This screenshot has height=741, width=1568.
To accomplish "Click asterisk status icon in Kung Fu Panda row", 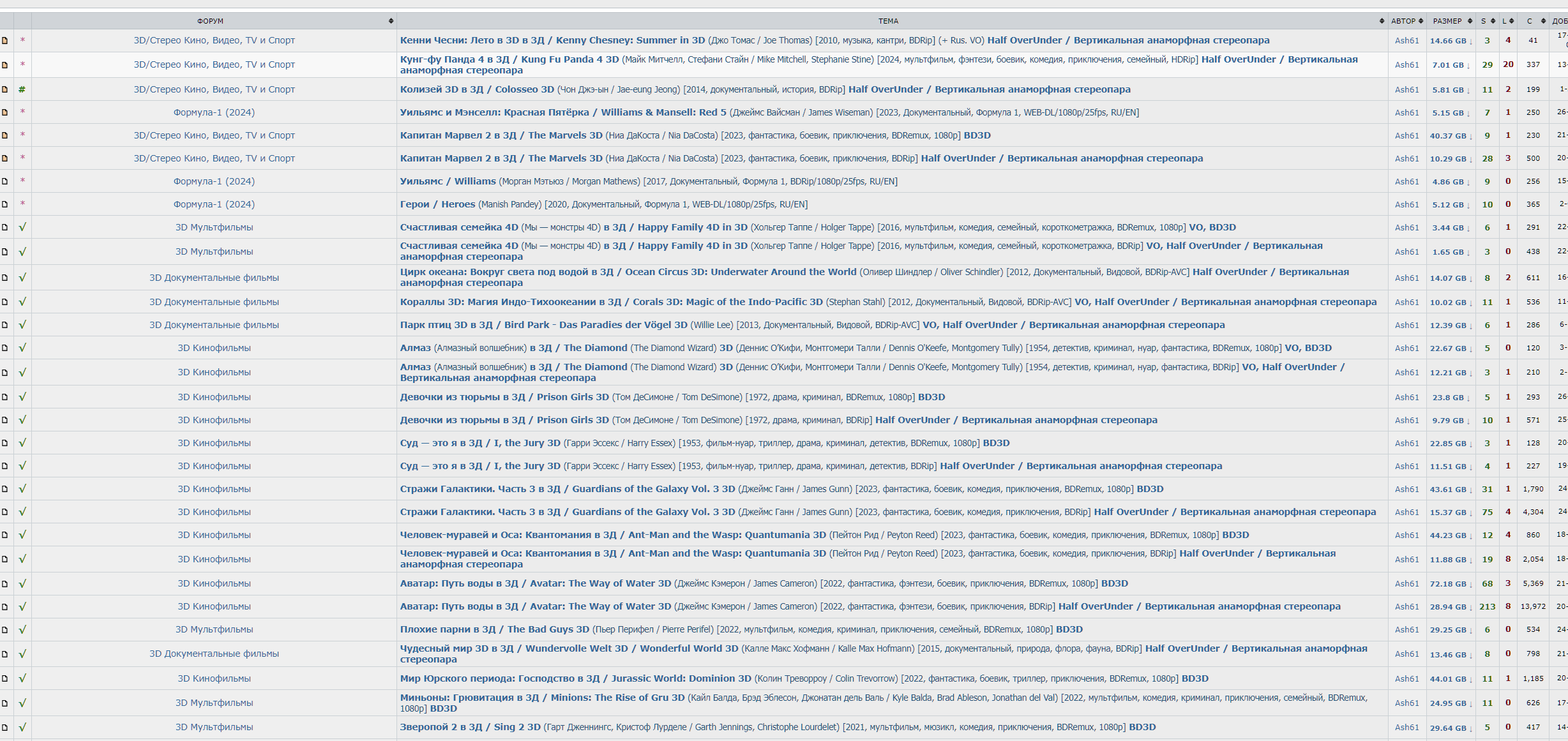I will click(22, 64).
